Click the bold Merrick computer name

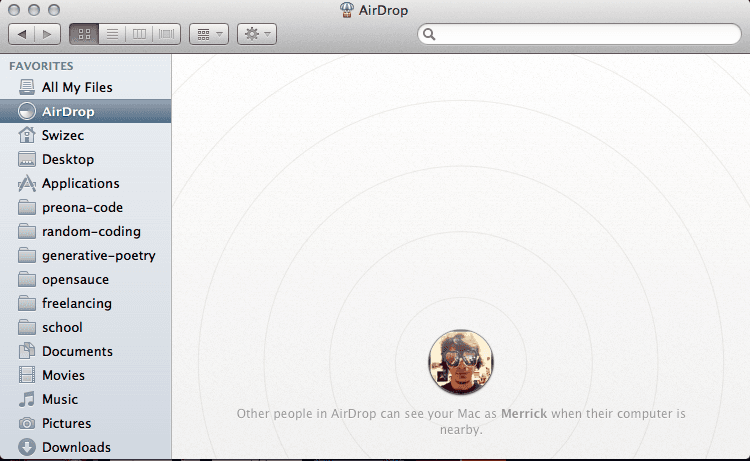click(x=524, y=414)
